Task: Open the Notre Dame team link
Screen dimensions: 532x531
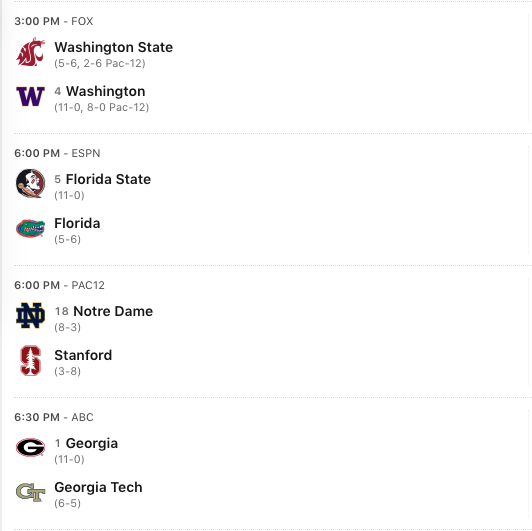Action: coord(113,311)
